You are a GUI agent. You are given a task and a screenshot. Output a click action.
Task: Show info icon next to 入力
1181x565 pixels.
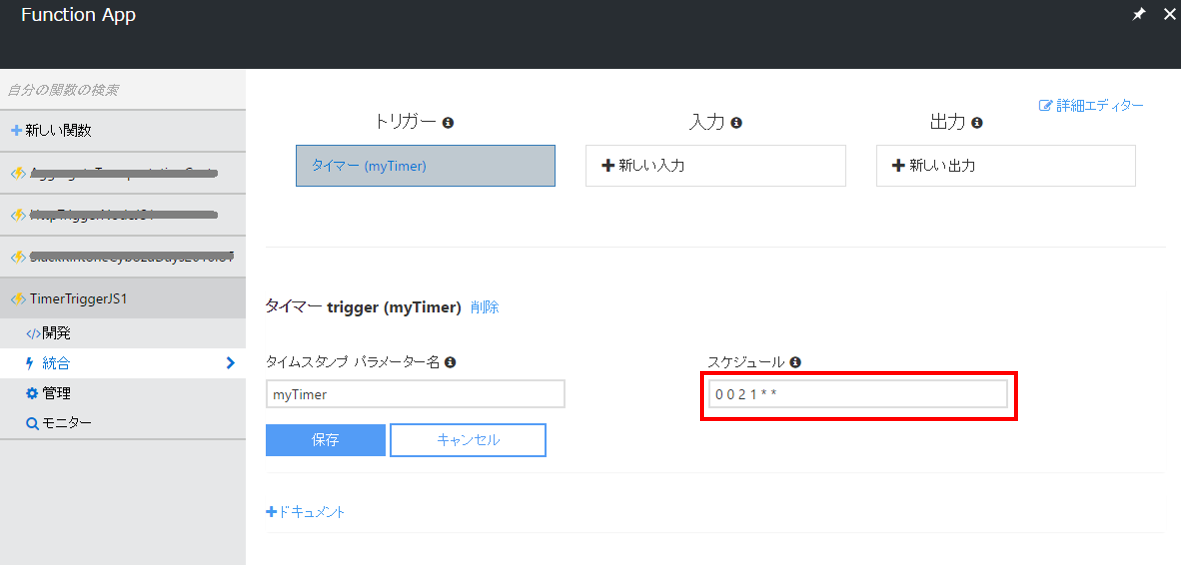click(737, 122)
